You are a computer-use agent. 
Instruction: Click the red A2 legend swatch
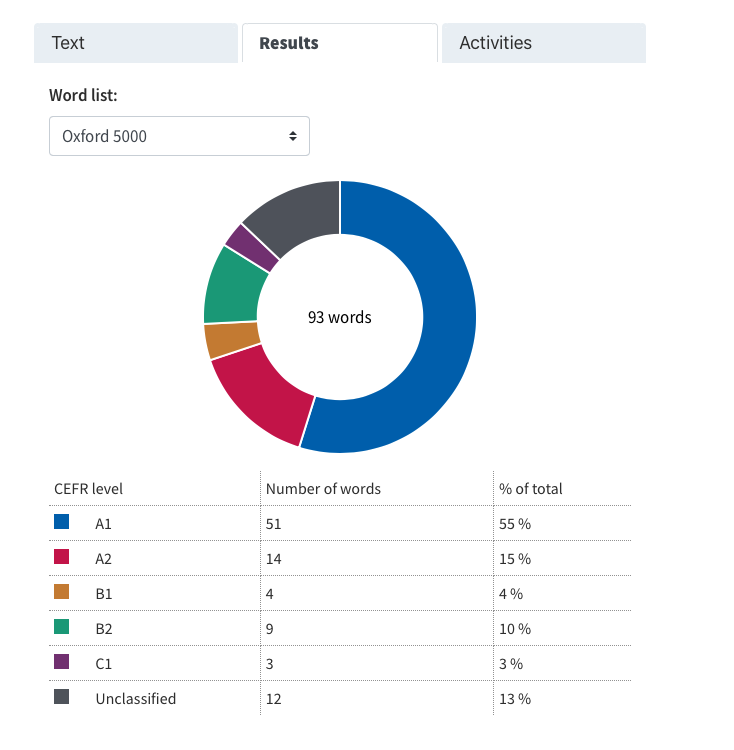(62, 557)
